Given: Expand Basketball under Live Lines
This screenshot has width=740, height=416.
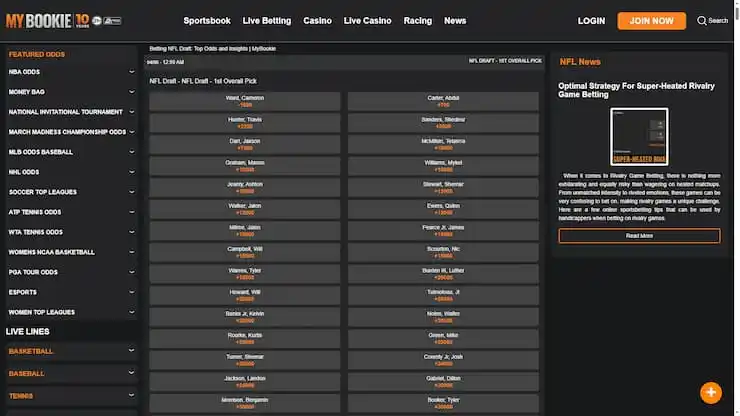Looking at the screenshot, I should 131,351.
